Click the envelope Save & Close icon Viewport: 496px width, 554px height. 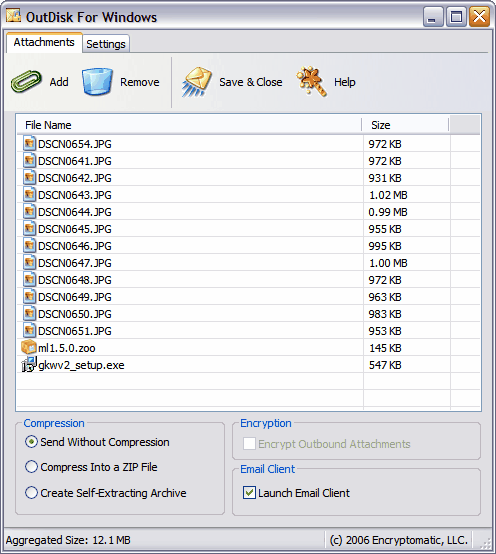(x=197, y=82)
